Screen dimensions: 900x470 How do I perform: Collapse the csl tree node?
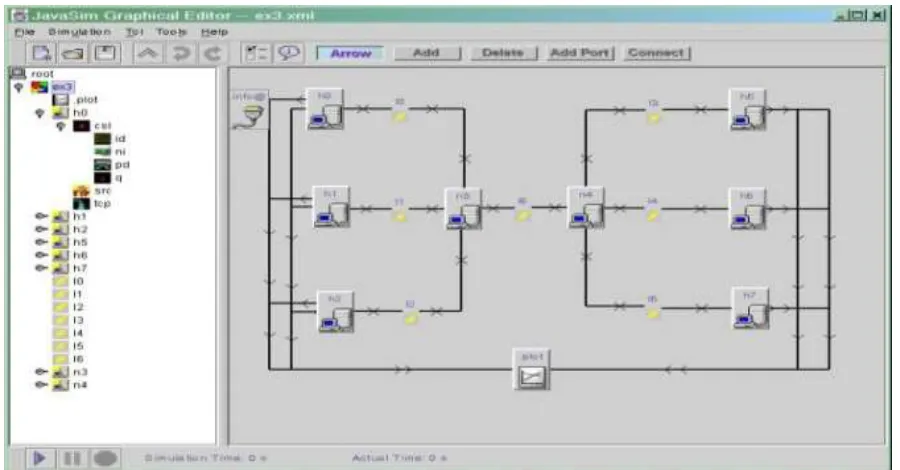point(61,126)
